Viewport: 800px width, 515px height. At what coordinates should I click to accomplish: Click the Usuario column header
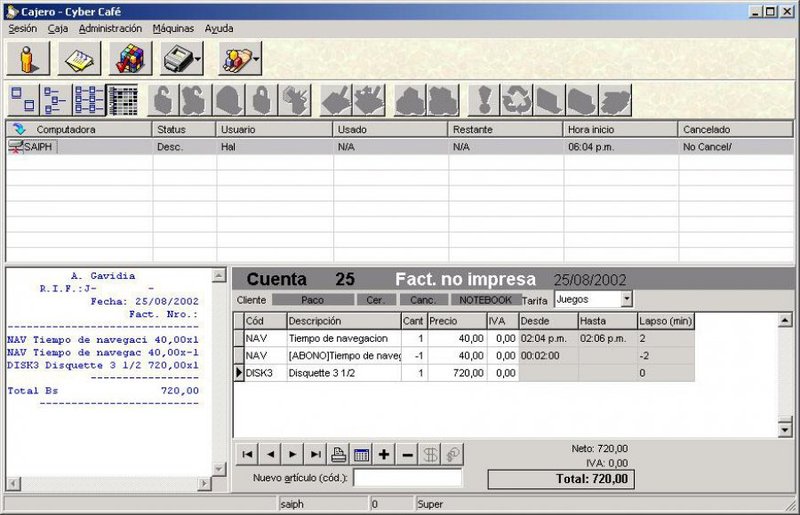tap(274, 129)
